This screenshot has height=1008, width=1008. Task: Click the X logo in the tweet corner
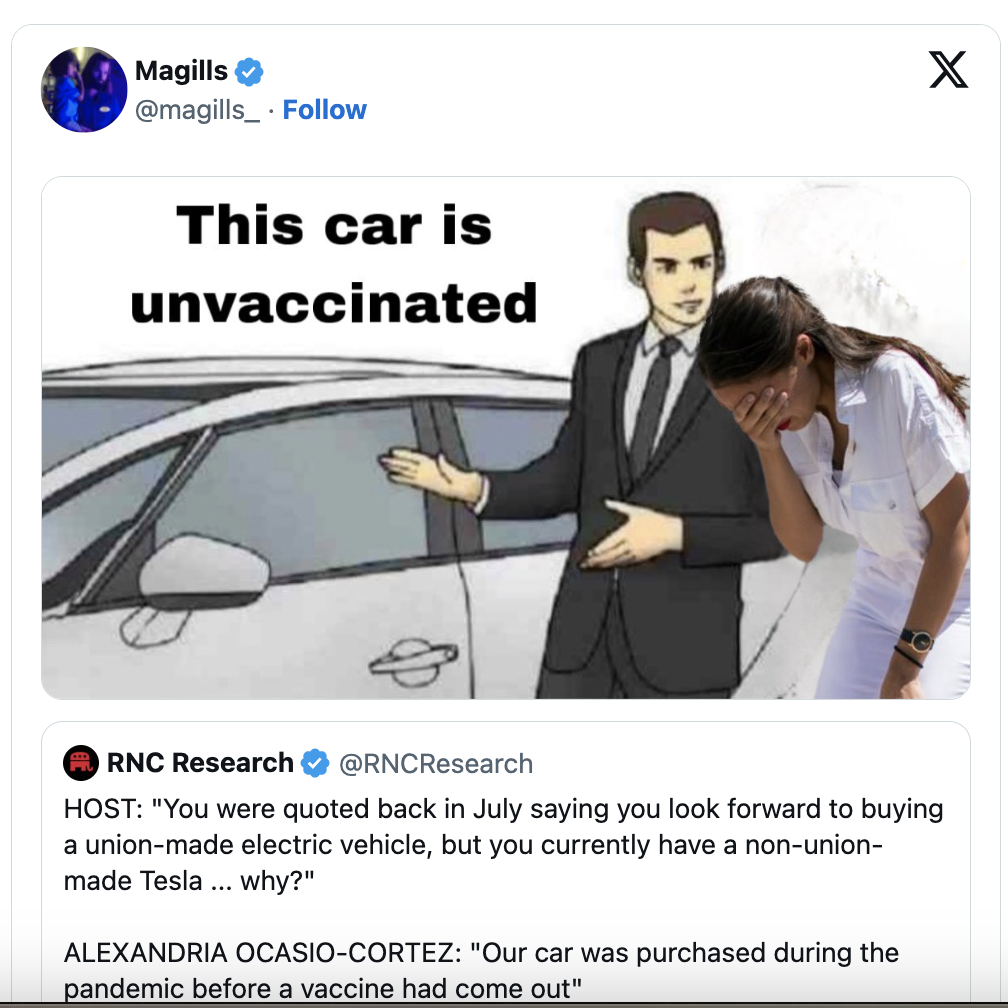coord(948,69)
